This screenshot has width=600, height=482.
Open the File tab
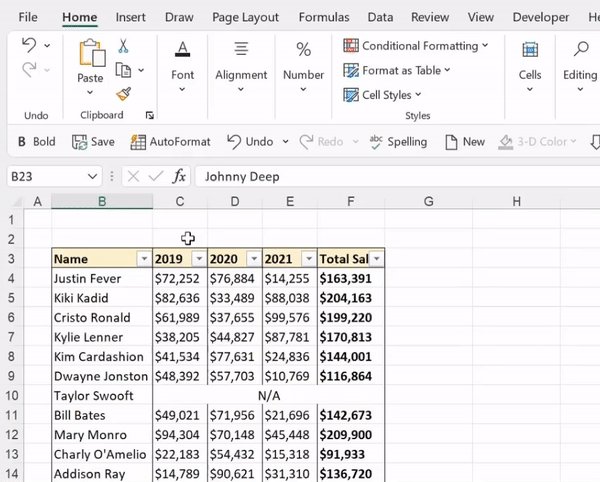coord(28,17)
